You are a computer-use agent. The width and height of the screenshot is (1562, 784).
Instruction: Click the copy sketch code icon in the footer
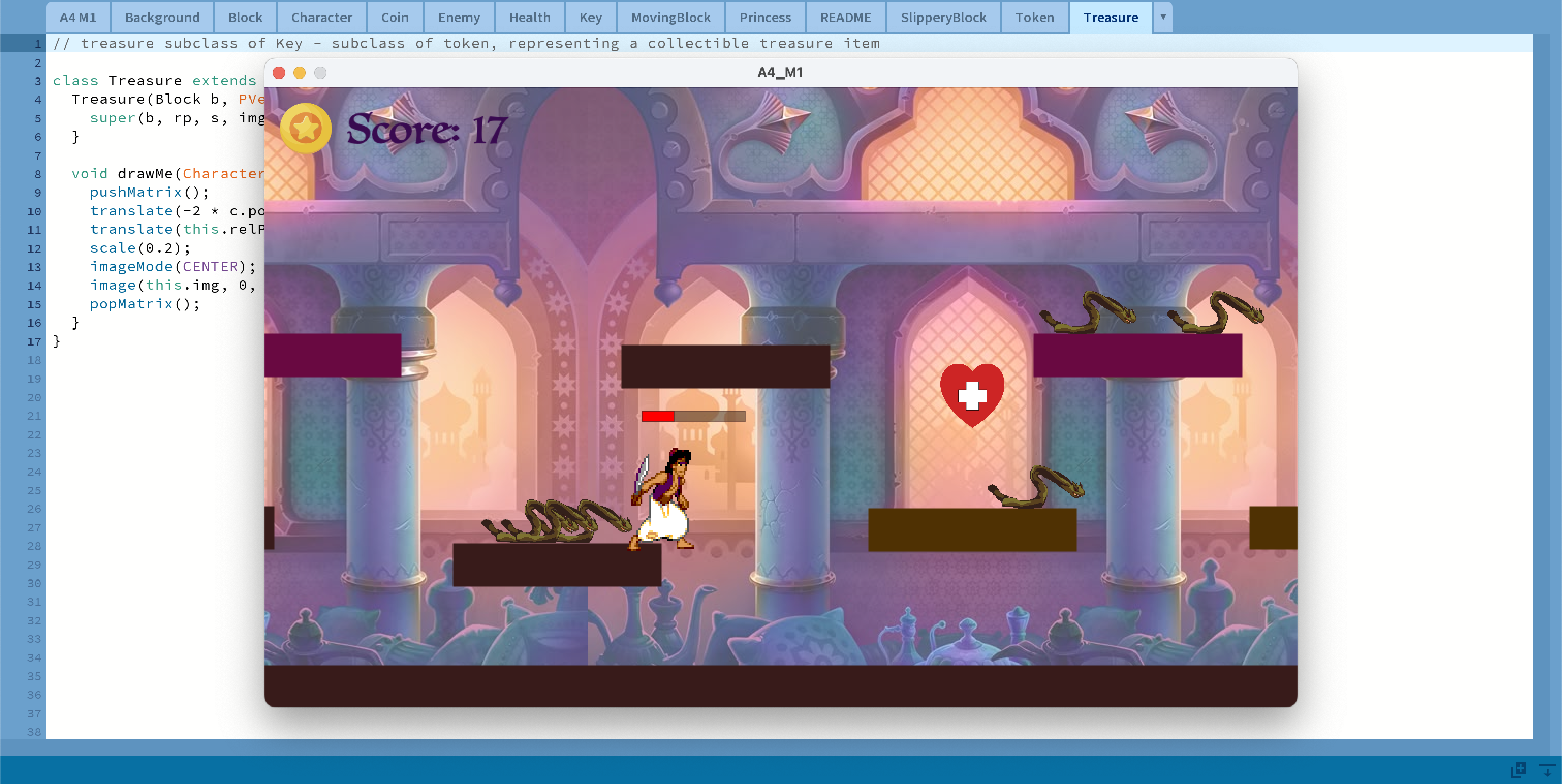[1519, 769]
